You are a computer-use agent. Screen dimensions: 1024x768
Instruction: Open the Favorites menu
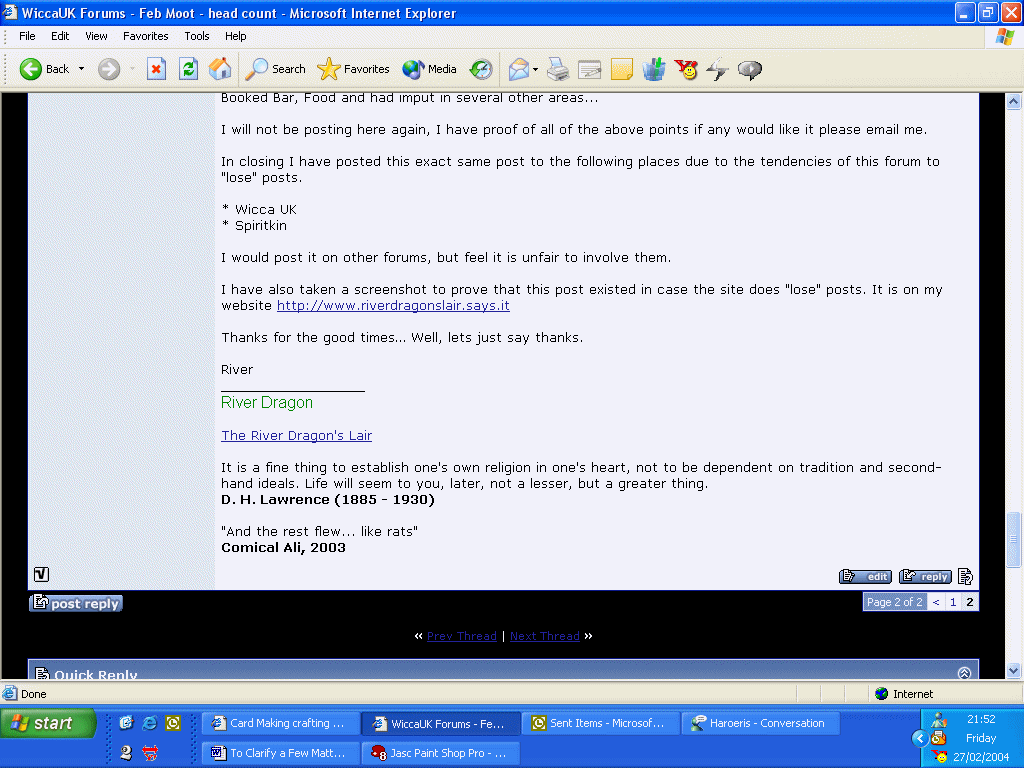[146, 36]
